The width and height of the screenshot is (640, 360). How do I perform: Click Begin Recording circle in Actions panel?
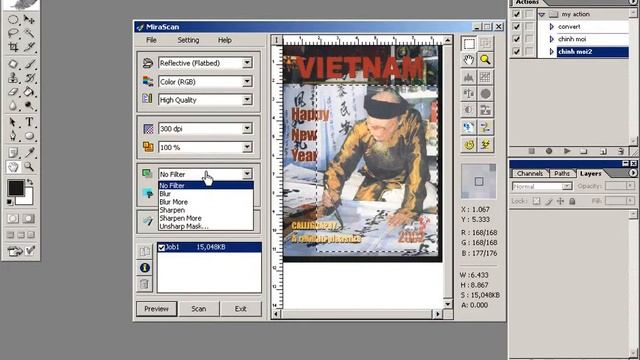(x=549, y=151)
